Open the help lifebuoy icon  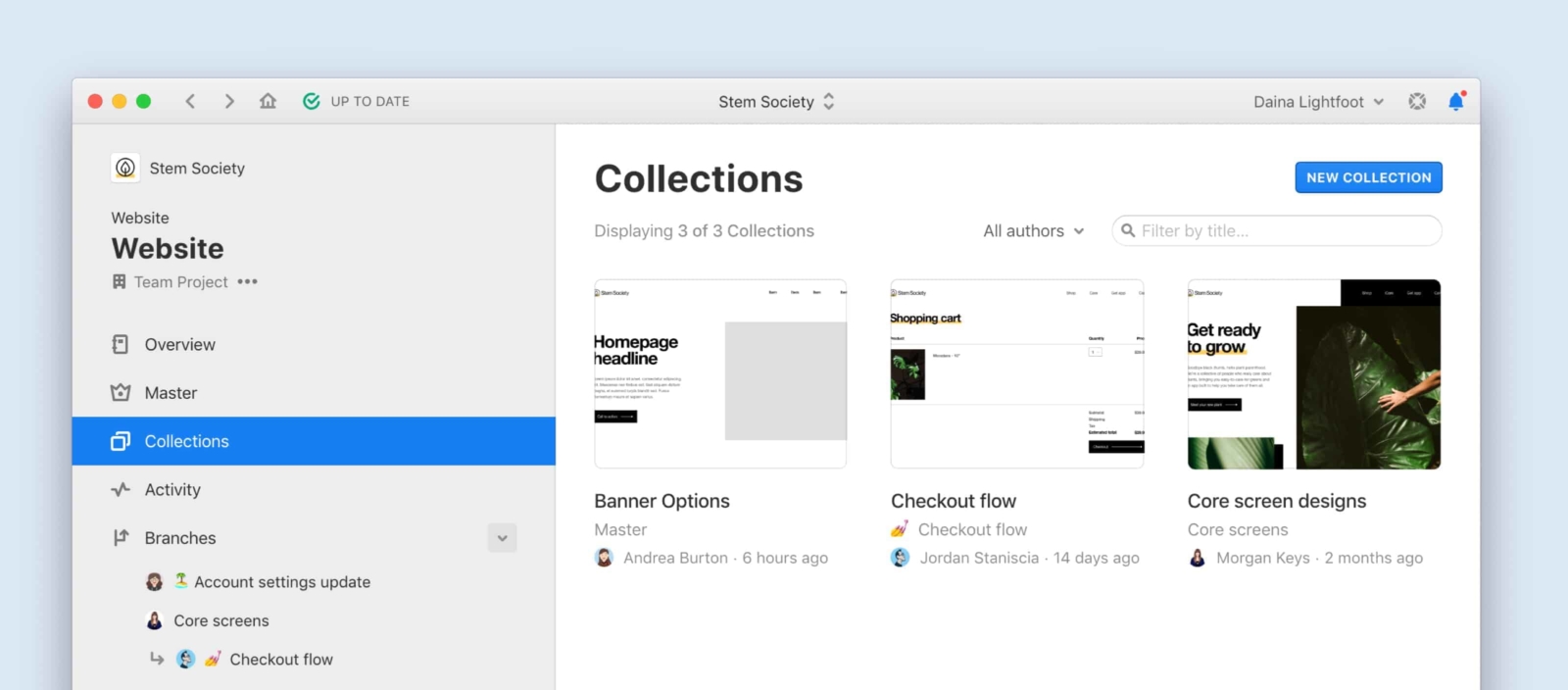[x=1417, y=101]
